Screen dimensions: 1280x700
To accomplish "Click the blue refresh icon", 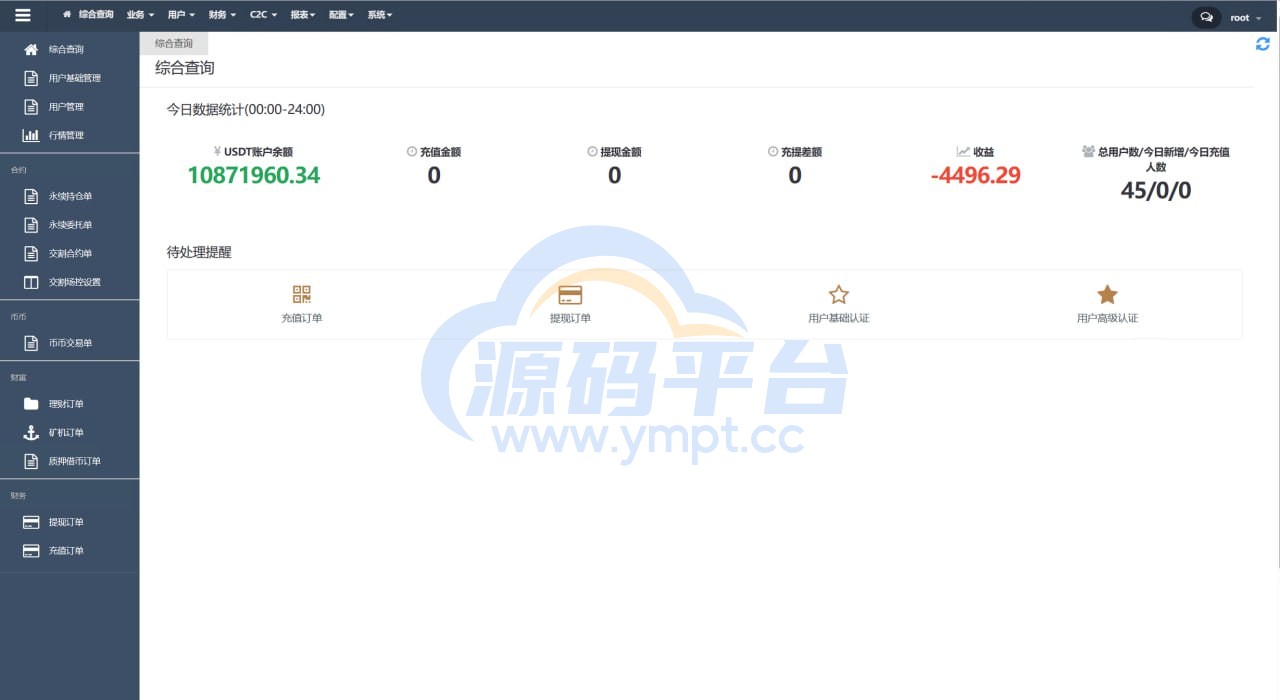I will (1263, 44).
